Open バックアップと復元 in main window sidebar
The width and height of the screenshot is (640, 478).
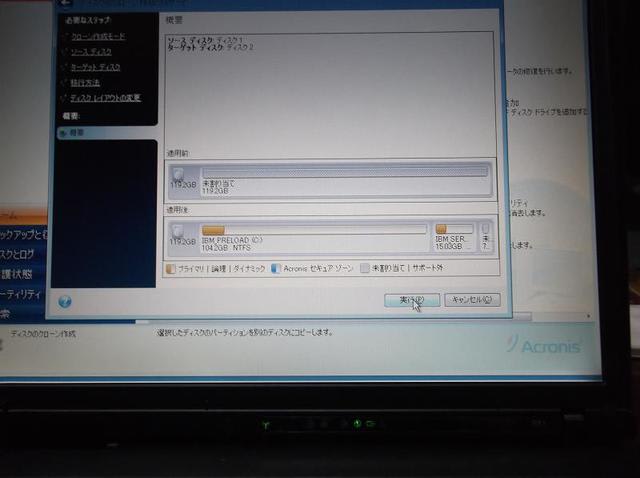23,235
